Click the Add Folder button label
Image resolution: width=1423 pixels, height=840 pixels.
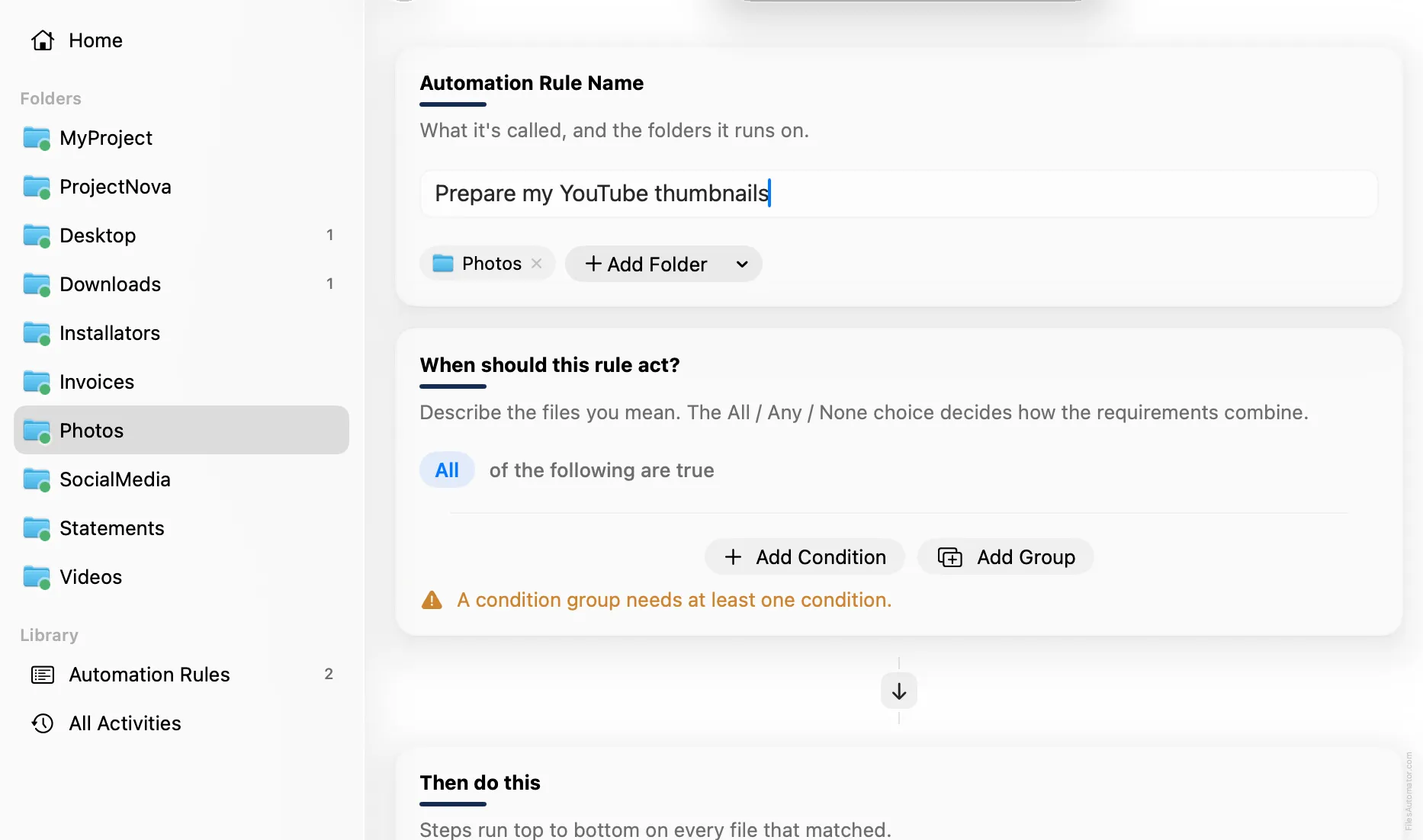click(x=657, y=265)
